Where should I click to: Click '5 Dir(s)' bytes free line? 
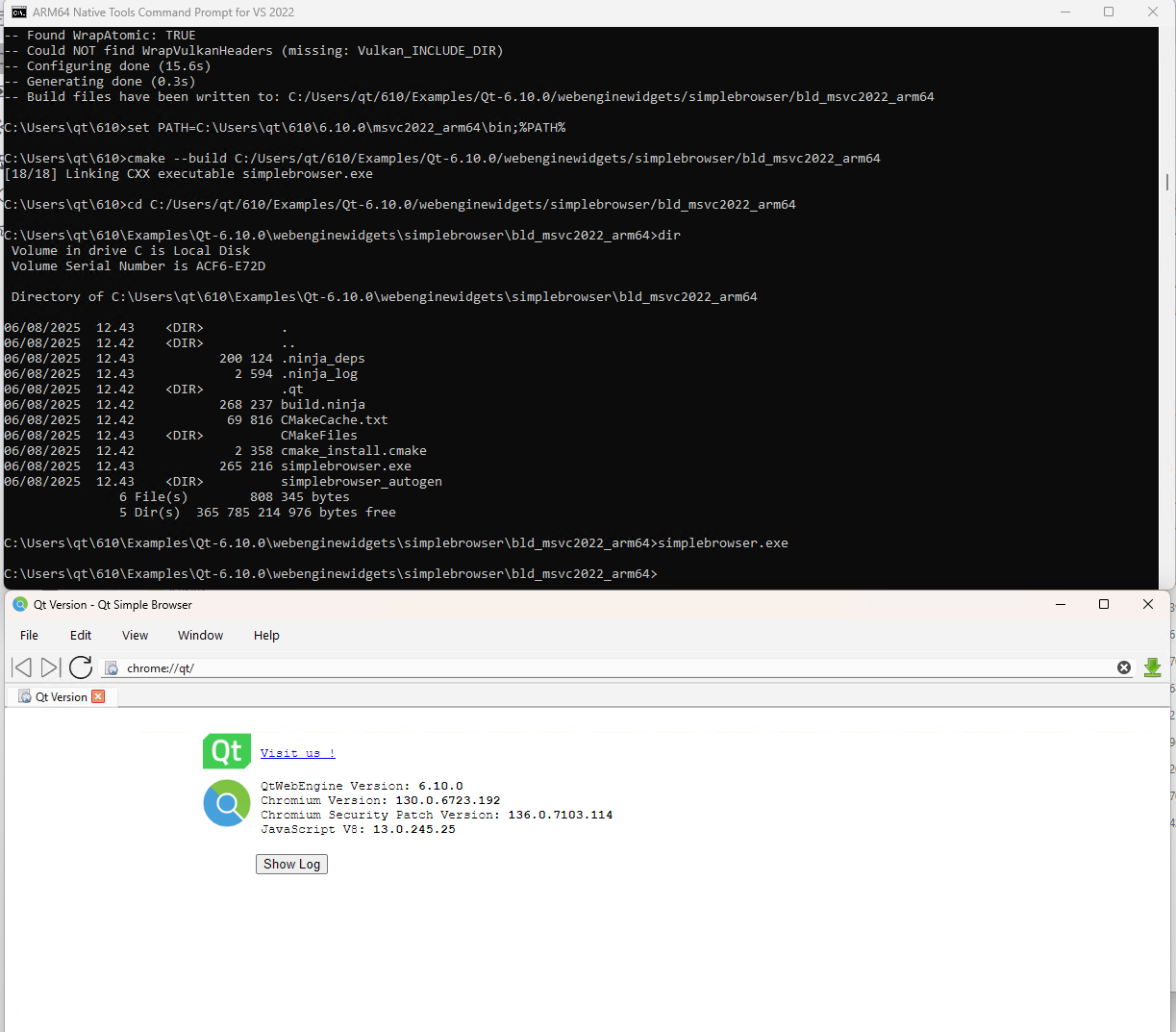click(258, 513)
